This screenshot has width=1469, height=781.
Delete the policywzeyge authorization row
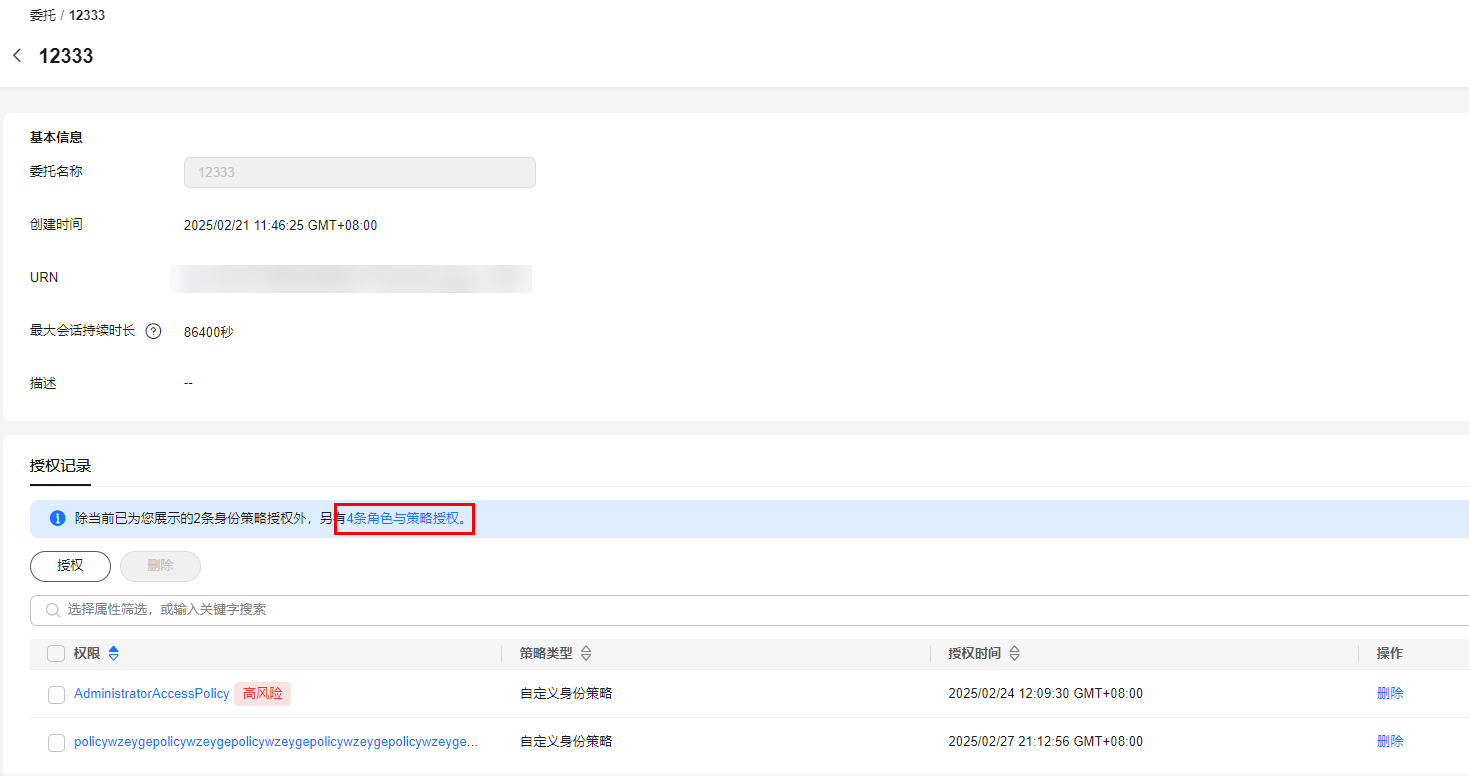click(1389, 742)
